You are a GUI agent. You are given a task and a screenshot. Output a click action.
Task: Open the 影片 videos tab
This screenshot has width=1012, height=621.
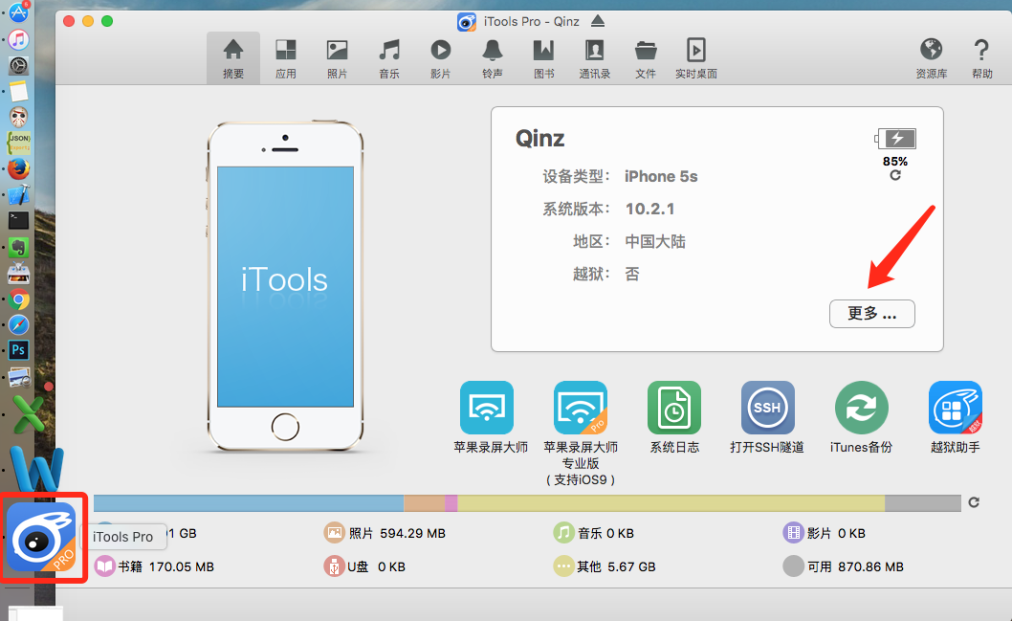click(x=440, y=58)
